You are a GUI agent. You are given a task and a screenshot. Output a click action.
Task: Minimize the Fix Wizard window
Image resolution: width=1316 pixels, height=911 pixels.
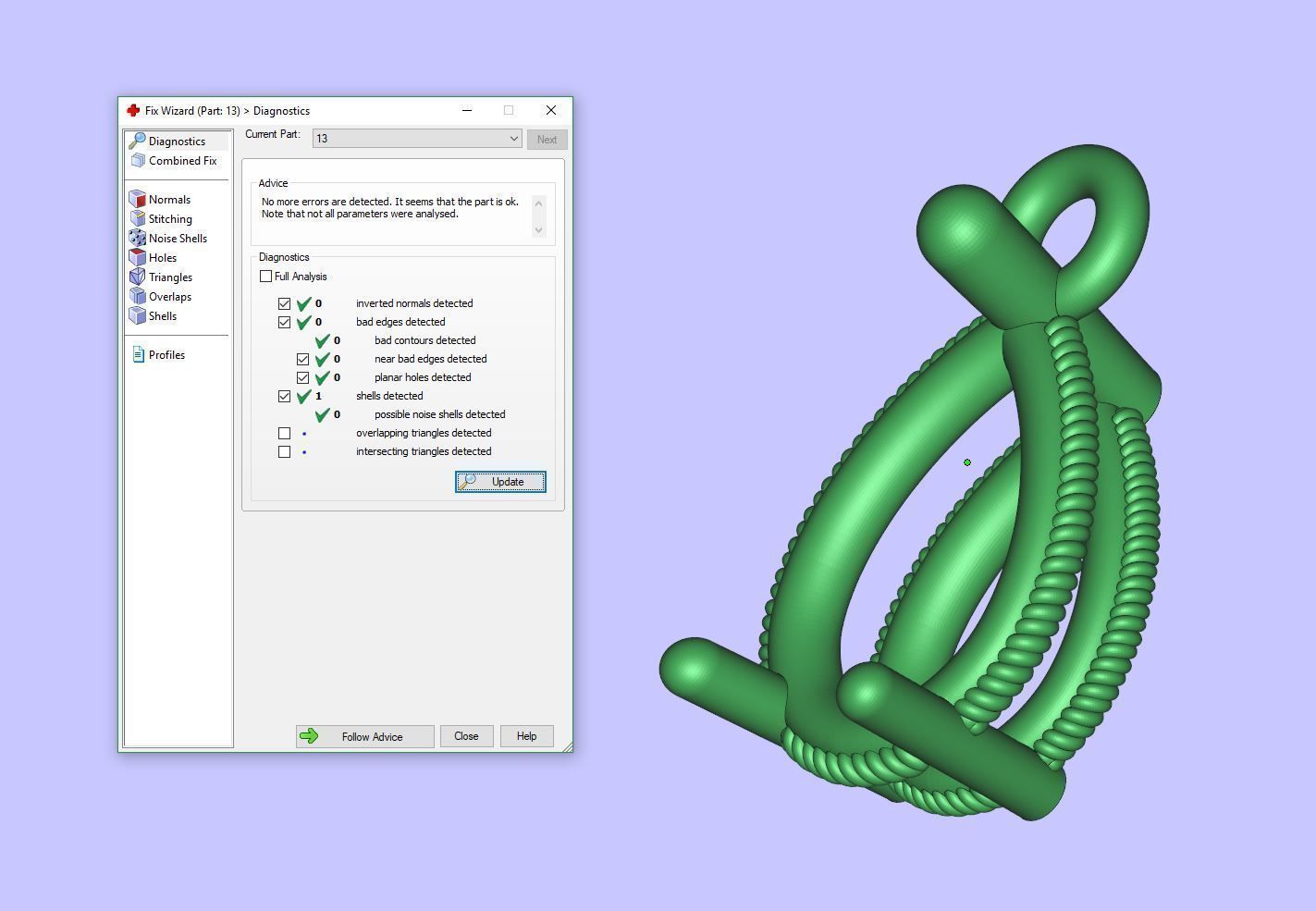pos(467,110)
